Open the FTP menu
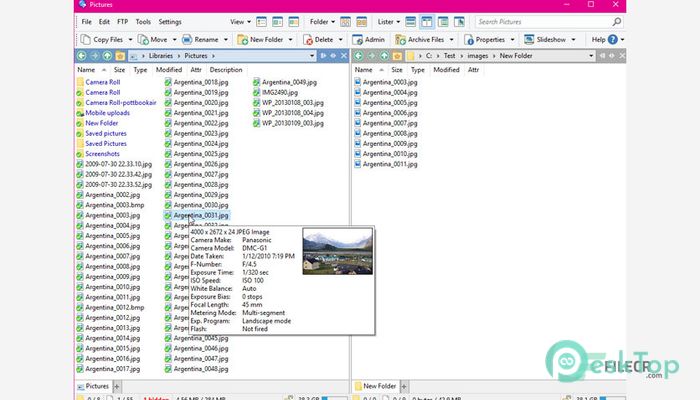Image resolution: width=700 pixels, height=400 pixels. 122,21
